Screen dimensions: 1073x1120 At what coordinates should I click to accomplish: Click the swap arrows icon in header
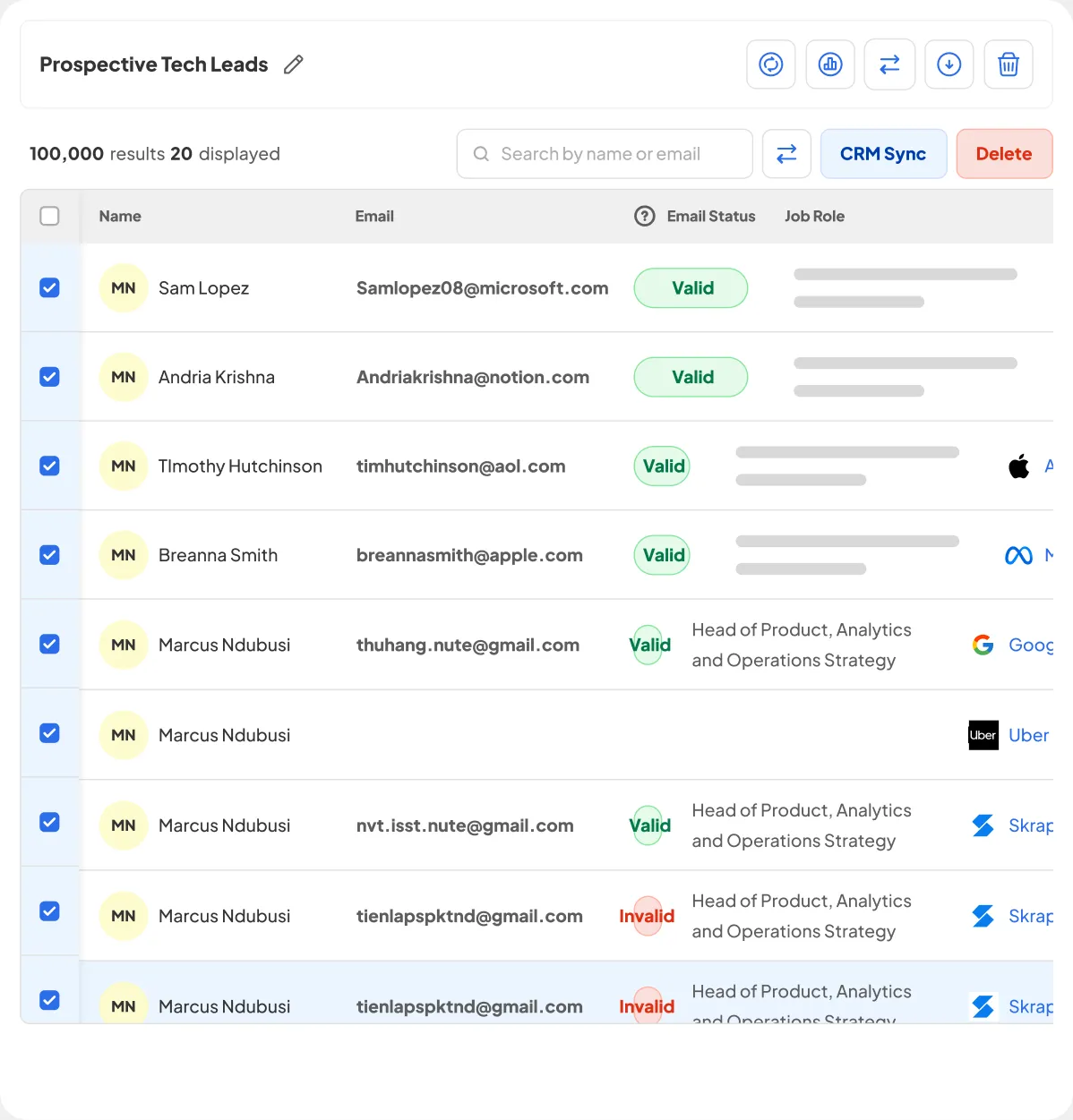(889, 64)
